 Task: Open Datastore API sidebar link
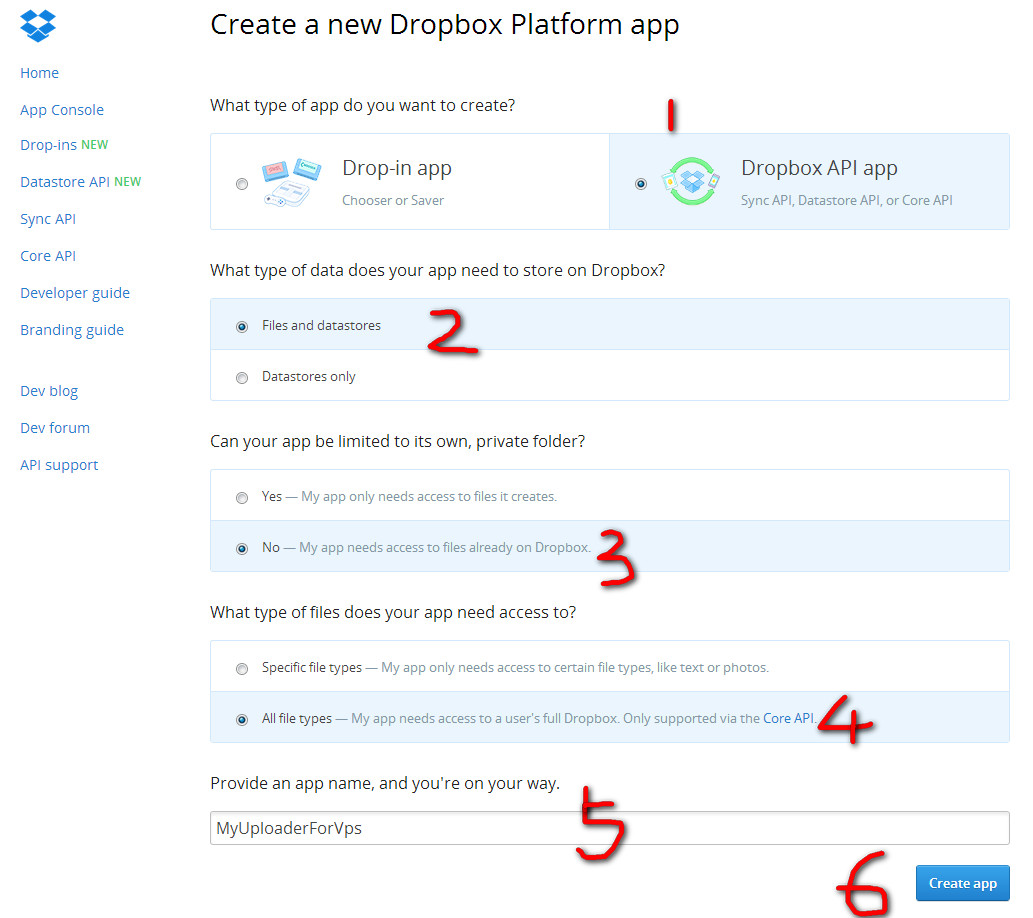pyautogui.click(x=65, y=182)
